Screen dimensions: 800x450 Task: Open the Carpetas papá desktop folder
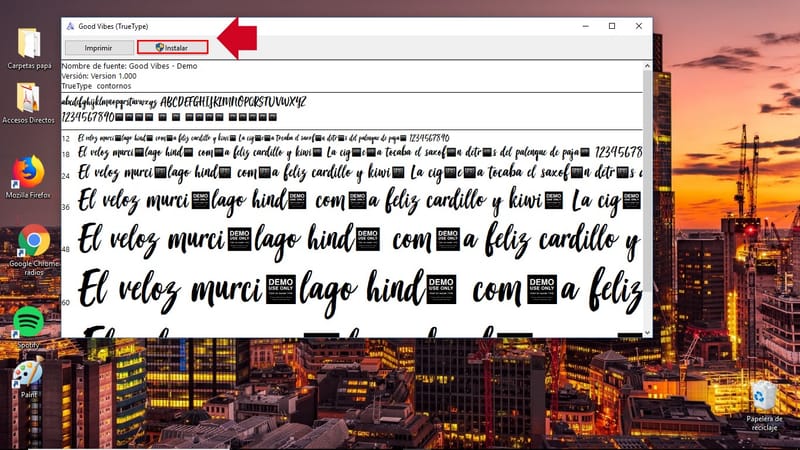coord(29,48)
